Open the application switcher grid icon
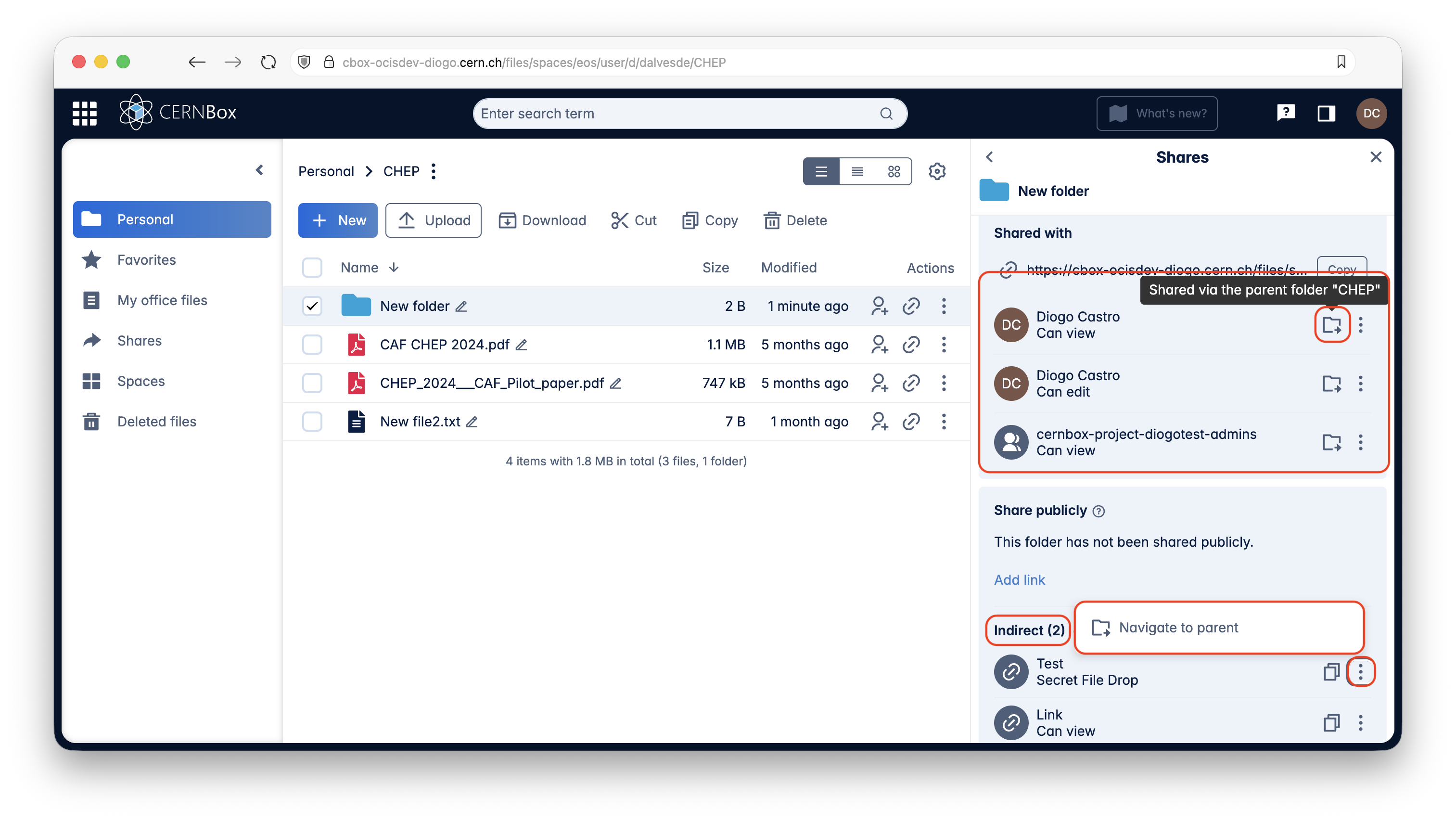The image size is (1456, 822). (85, 113)
